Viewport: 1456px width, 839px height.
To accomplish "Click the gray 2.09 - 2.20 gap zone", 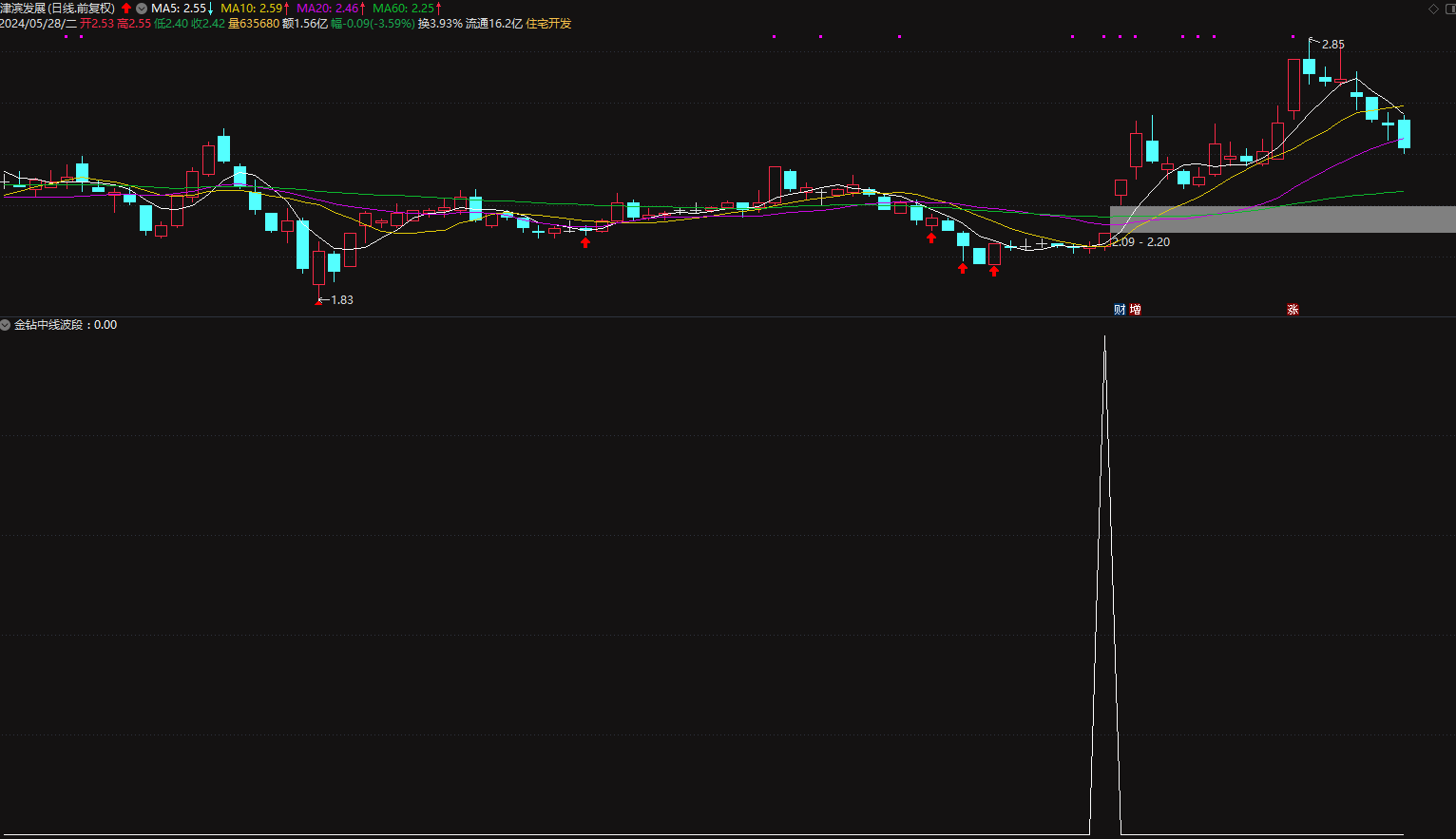I will click(x=1283, y=219).
